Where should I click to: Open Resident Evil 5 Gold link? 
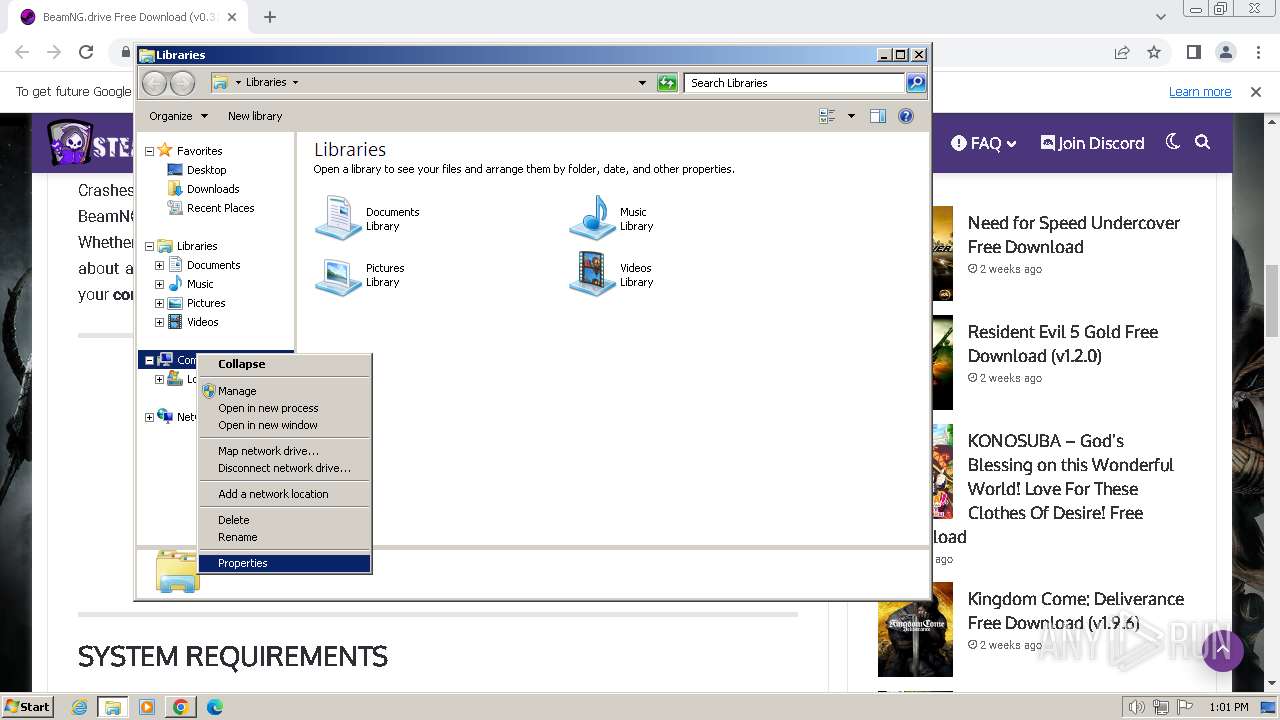1063,344
